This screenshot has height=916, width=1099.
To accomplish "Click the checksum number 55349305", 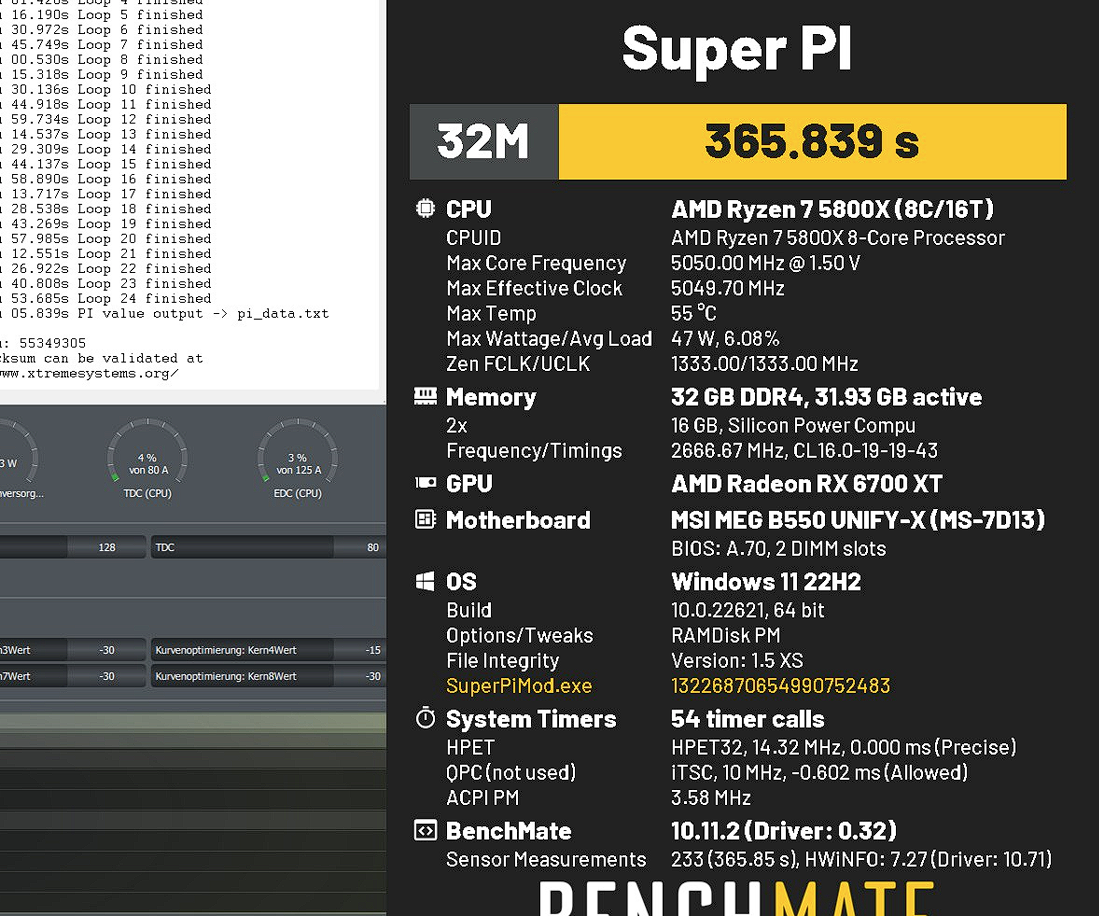I will [53, 343].
